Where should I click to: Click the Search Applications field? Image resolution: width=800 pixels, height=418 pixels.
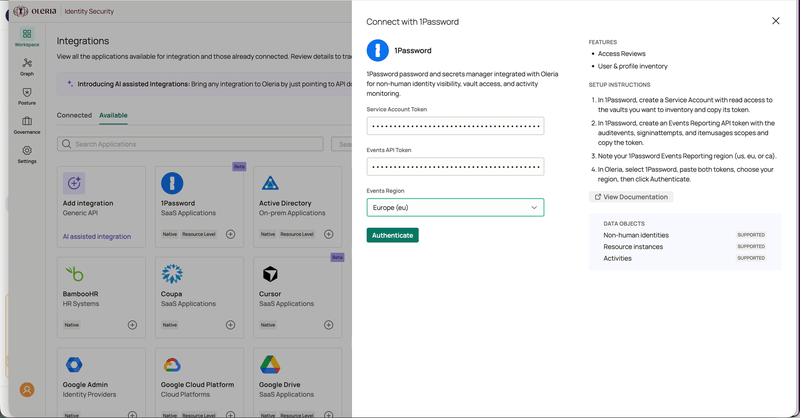[190, 144]
